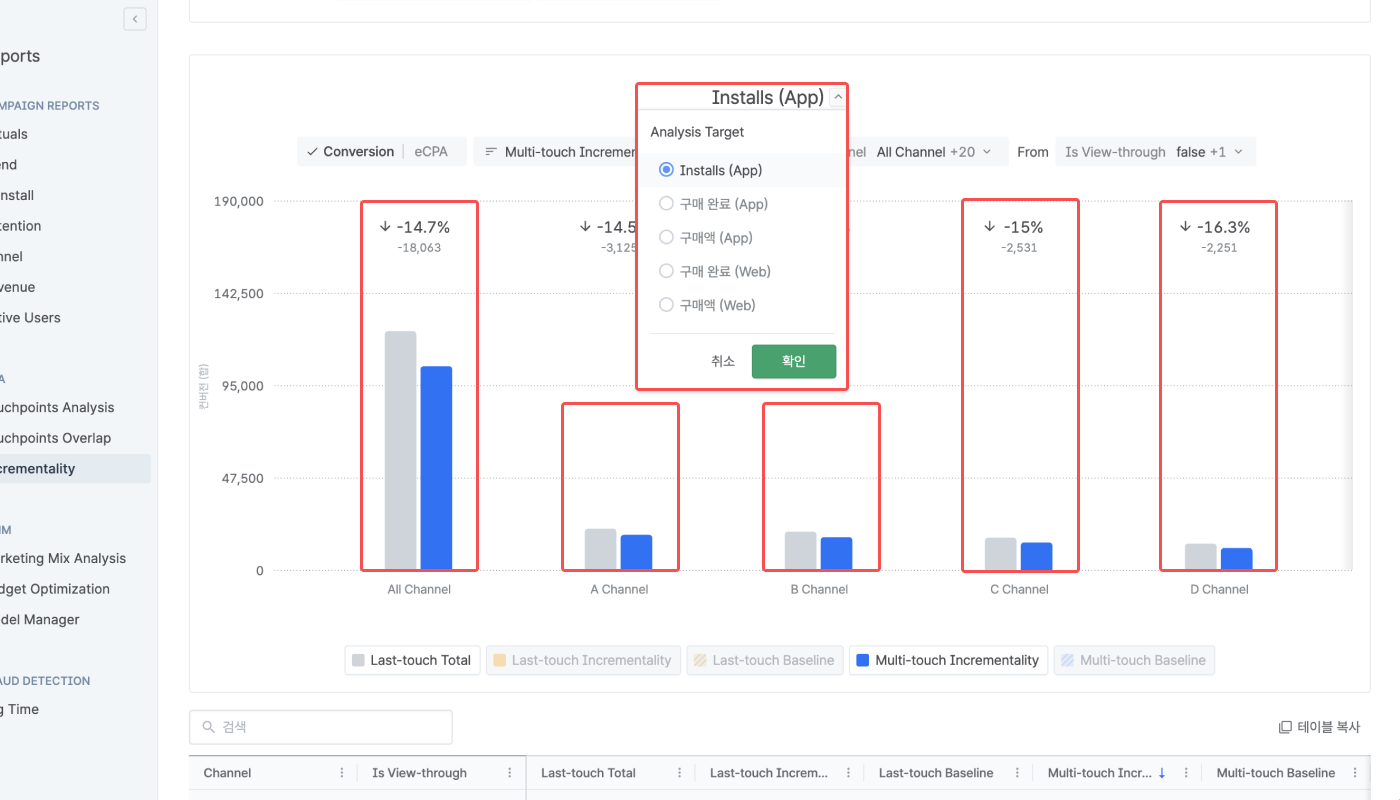Choose the 구매액 (App) radio option

pyautogui.click(x=666, y=238)
